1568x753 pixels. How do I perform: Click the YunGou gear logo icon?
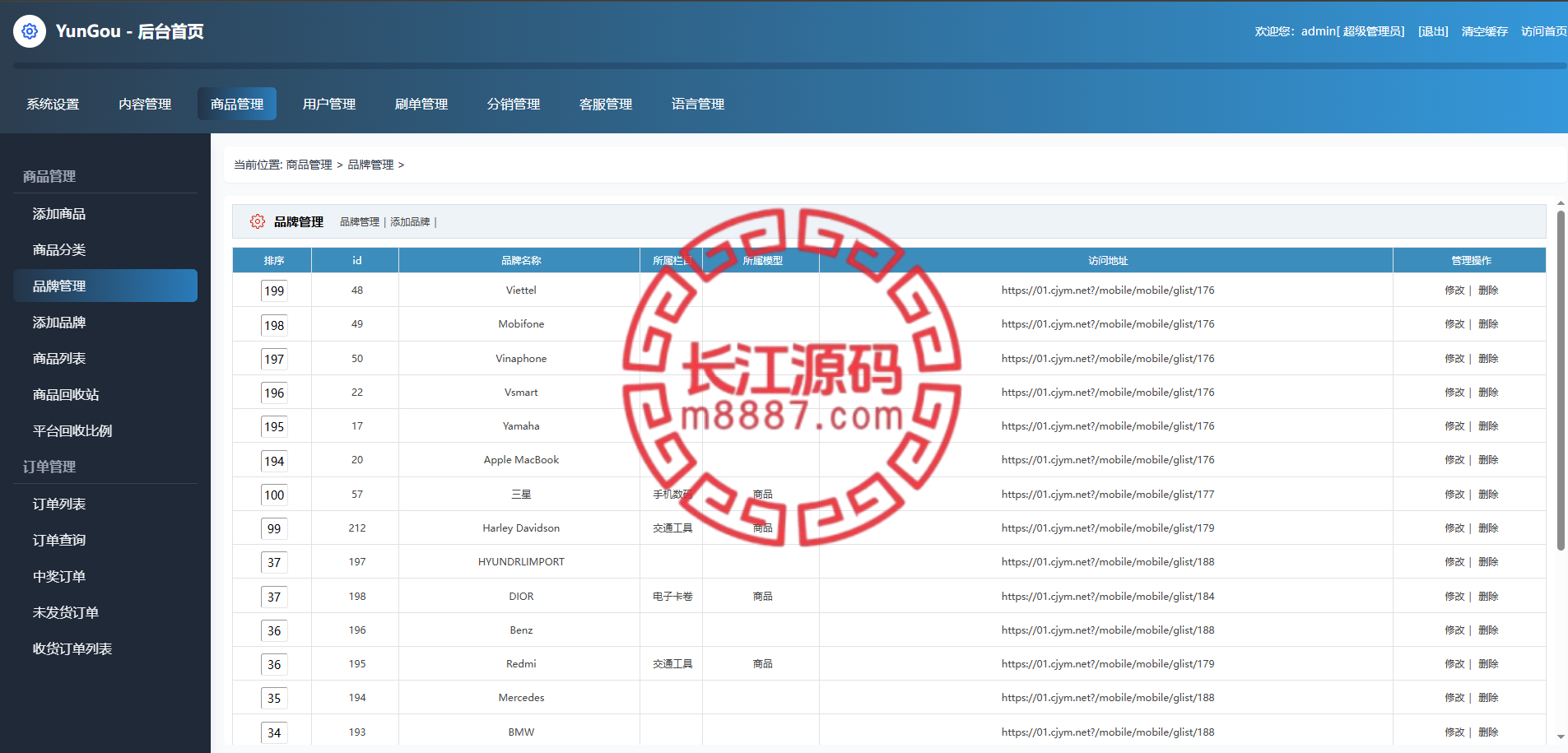click(30, 31)
